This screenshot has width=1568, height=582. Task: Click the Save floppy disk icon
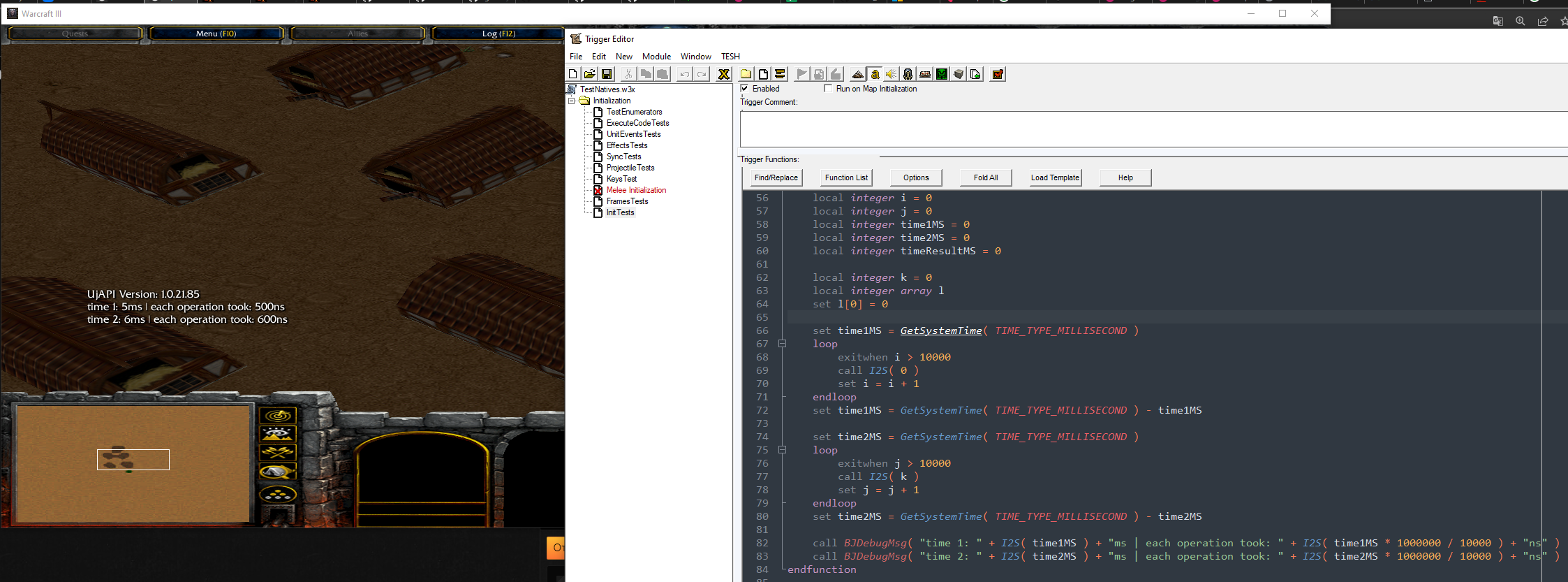607,74
